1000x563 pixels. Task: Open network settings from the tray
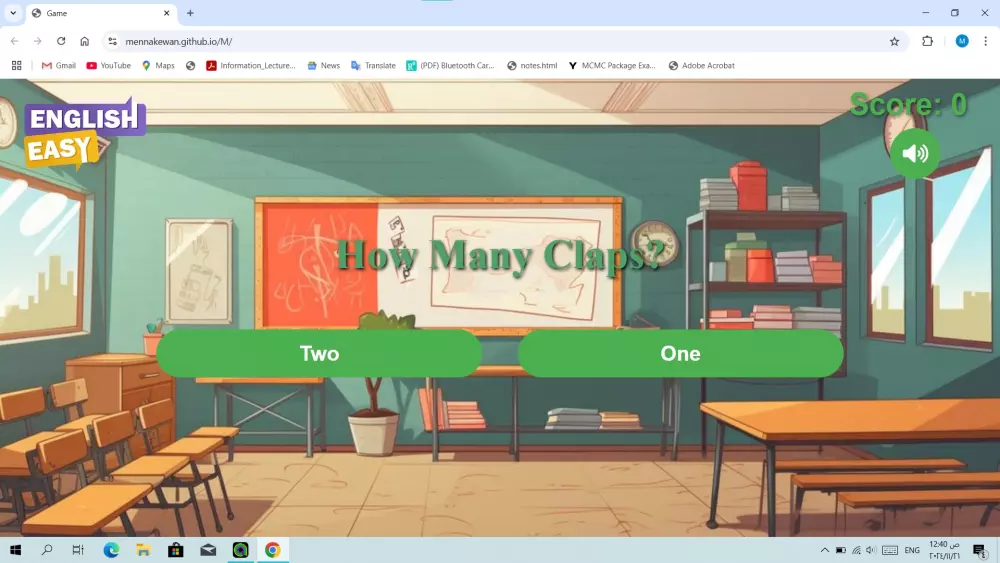pyautogui.click(x=856, y=550)
